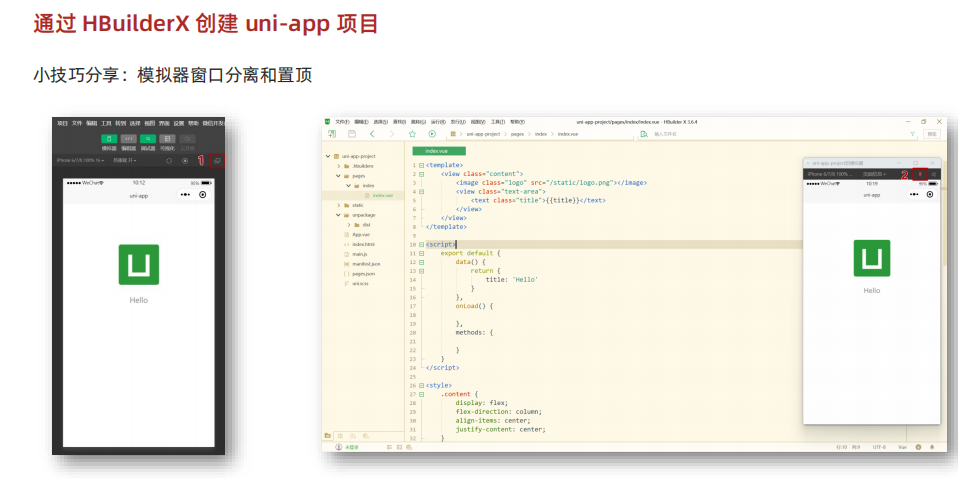Collapse the uni-app-project root tree node
The height and width of the screenshot is (478, 958).
point(328,156)
